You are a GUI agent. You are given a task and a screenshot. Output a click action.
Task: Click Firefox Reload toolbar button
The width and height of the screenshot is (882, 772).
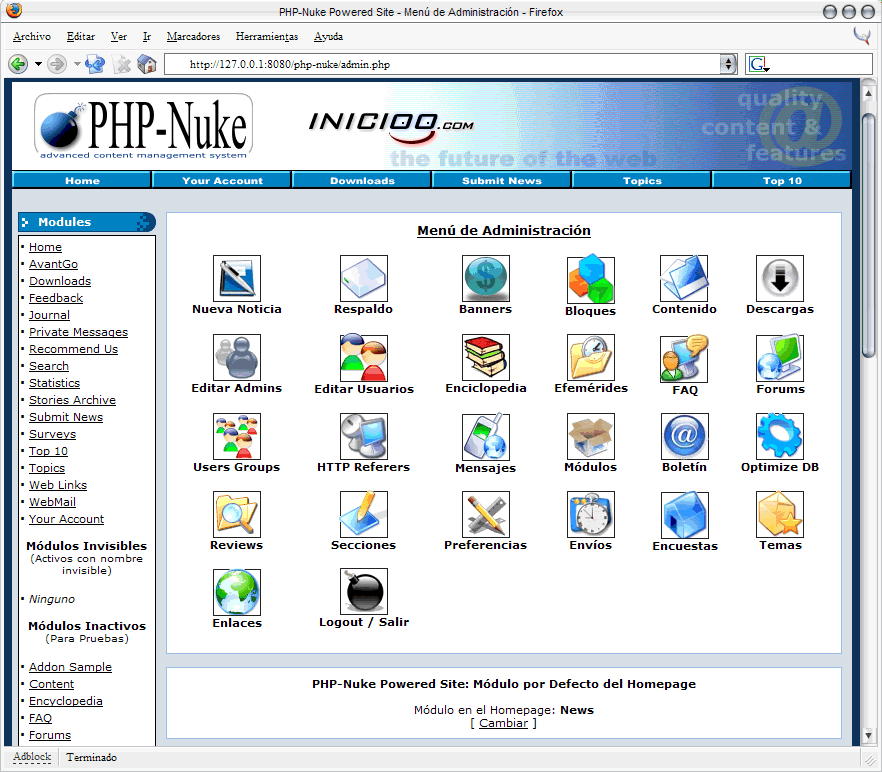(x=94, y=64)
